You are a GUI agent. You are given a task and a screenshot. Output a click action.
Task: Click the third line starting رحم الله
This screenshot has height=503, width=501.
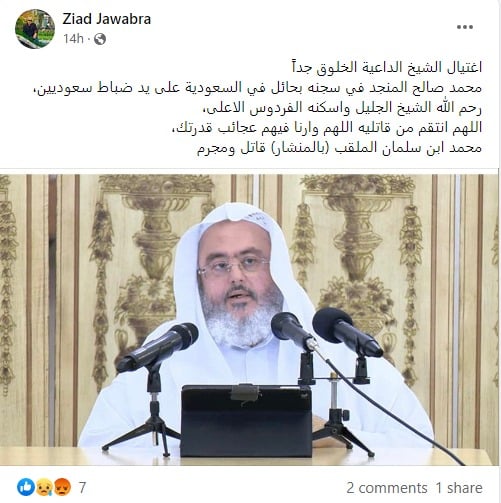tap(342, 108)
